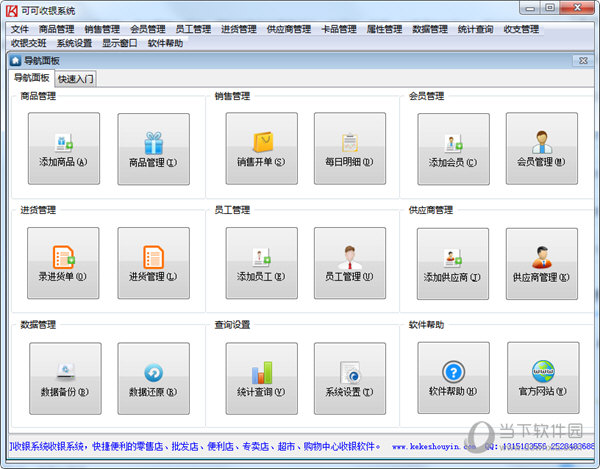Click 添加会员 (C) add member button

coord(453,149)
